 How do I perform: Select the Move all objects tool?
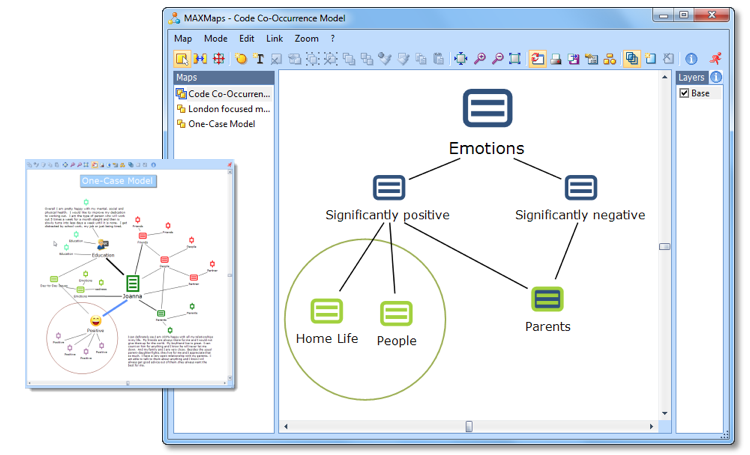click(219, 59)
